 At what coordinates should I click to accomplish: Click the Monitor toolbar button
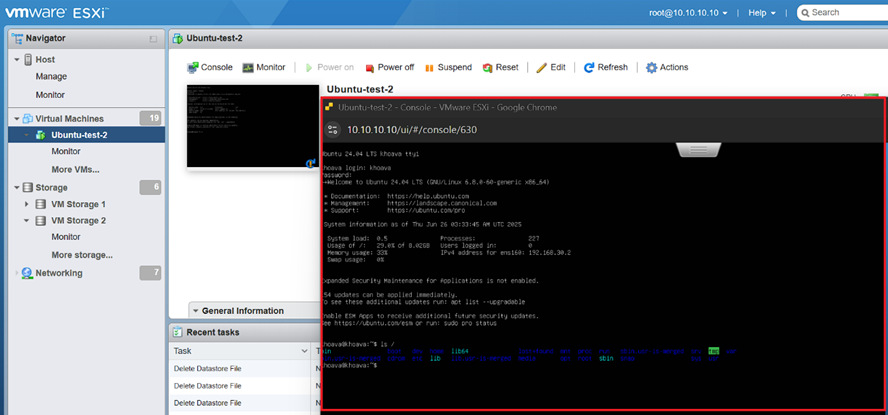point(263,67)
